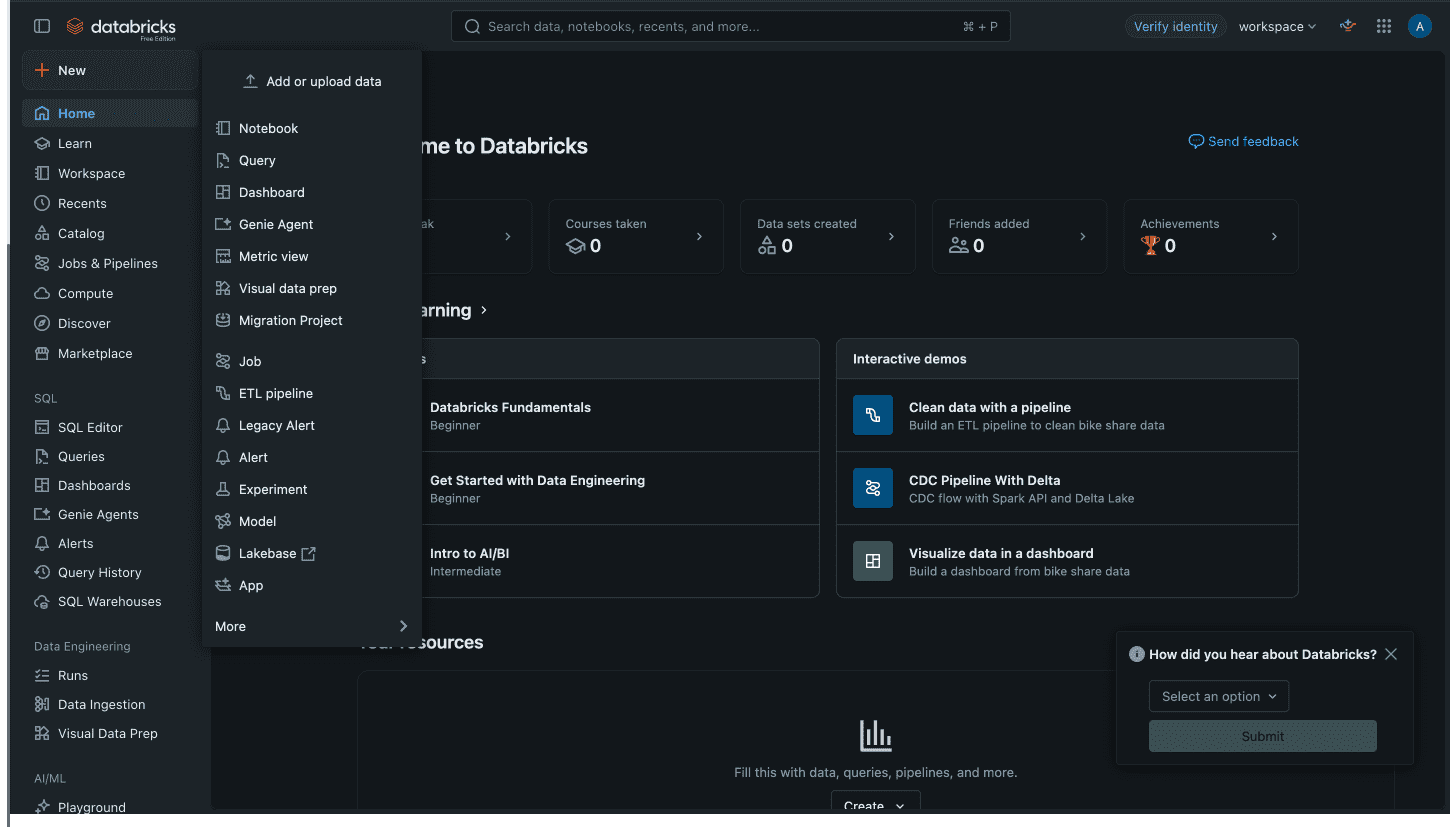1450x827 pixels.
Task: Click the Marketplace icon in sidebar
Action: pos(42,353)
